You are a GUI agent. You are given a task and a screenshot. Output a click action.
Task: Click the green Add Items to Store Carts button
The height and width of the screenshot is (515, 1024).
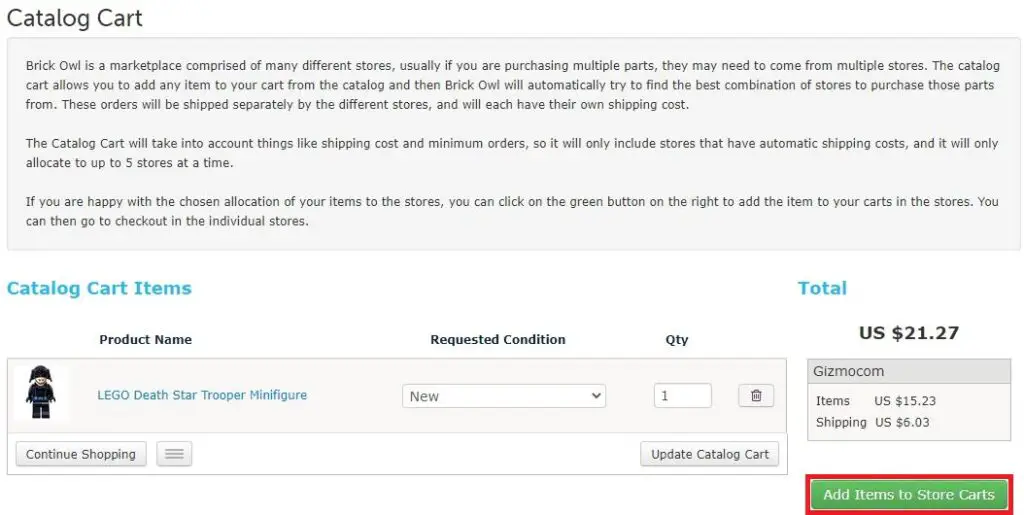[909, 495]
